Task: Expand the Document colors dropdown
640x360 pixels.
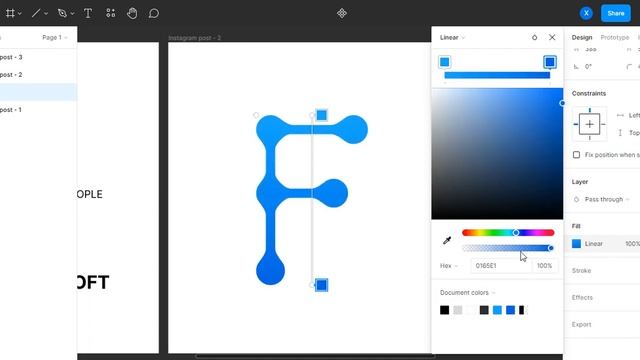Action: (467, 293)
